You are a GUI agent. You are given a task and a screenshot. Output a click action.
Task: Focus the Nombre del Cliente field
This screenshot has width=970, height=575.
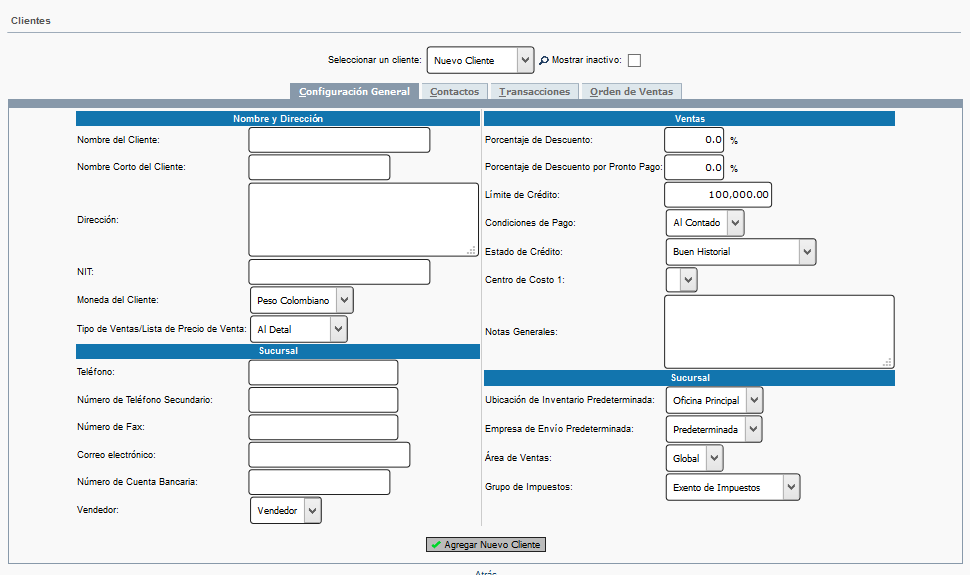pyautogui.click(x=339, y=140)
